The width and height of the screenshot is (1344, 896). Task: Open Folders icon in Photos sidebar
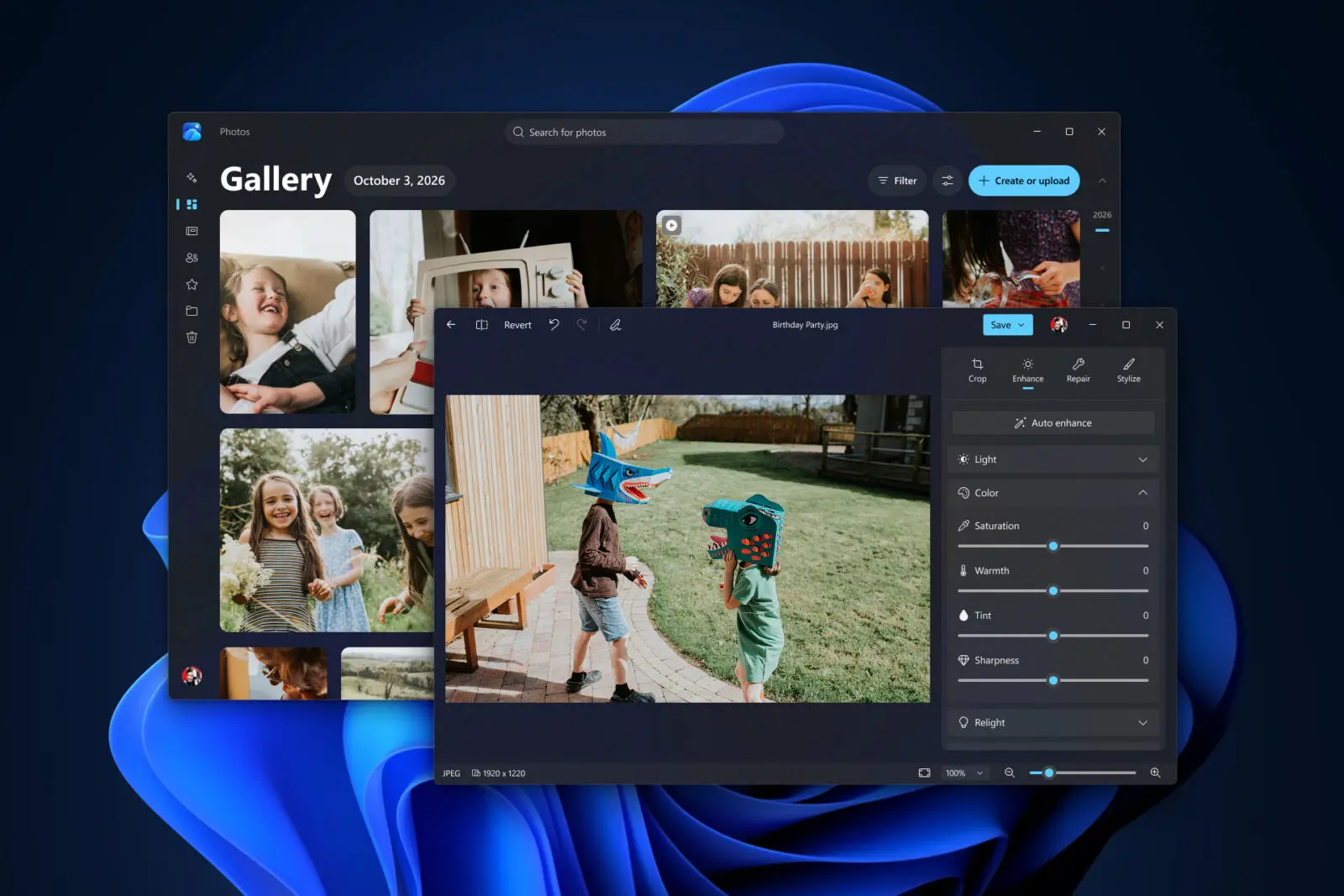pos(192,311)
